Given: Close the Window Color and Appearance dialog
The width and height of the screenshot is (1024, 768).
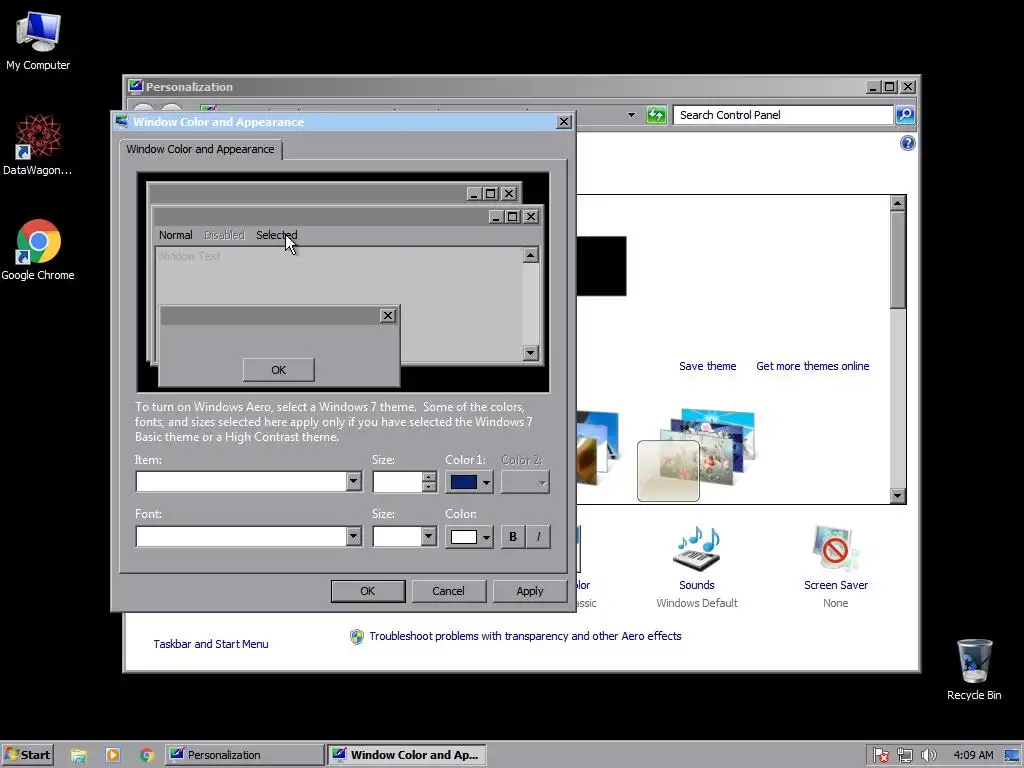Looking at the screenshot, I should click(564, 122).
